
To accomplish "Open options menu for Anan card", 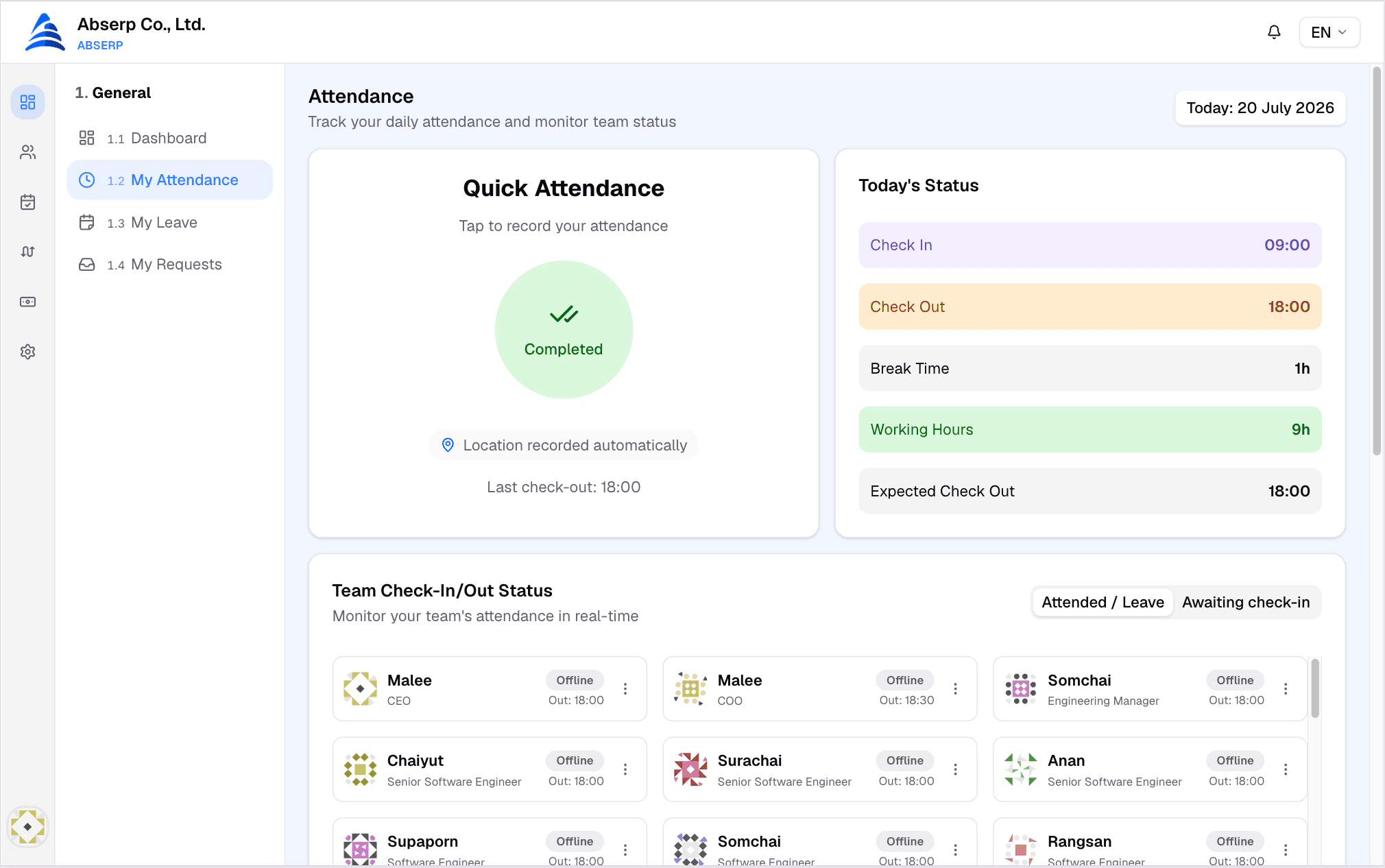I will click(1286, 769).
